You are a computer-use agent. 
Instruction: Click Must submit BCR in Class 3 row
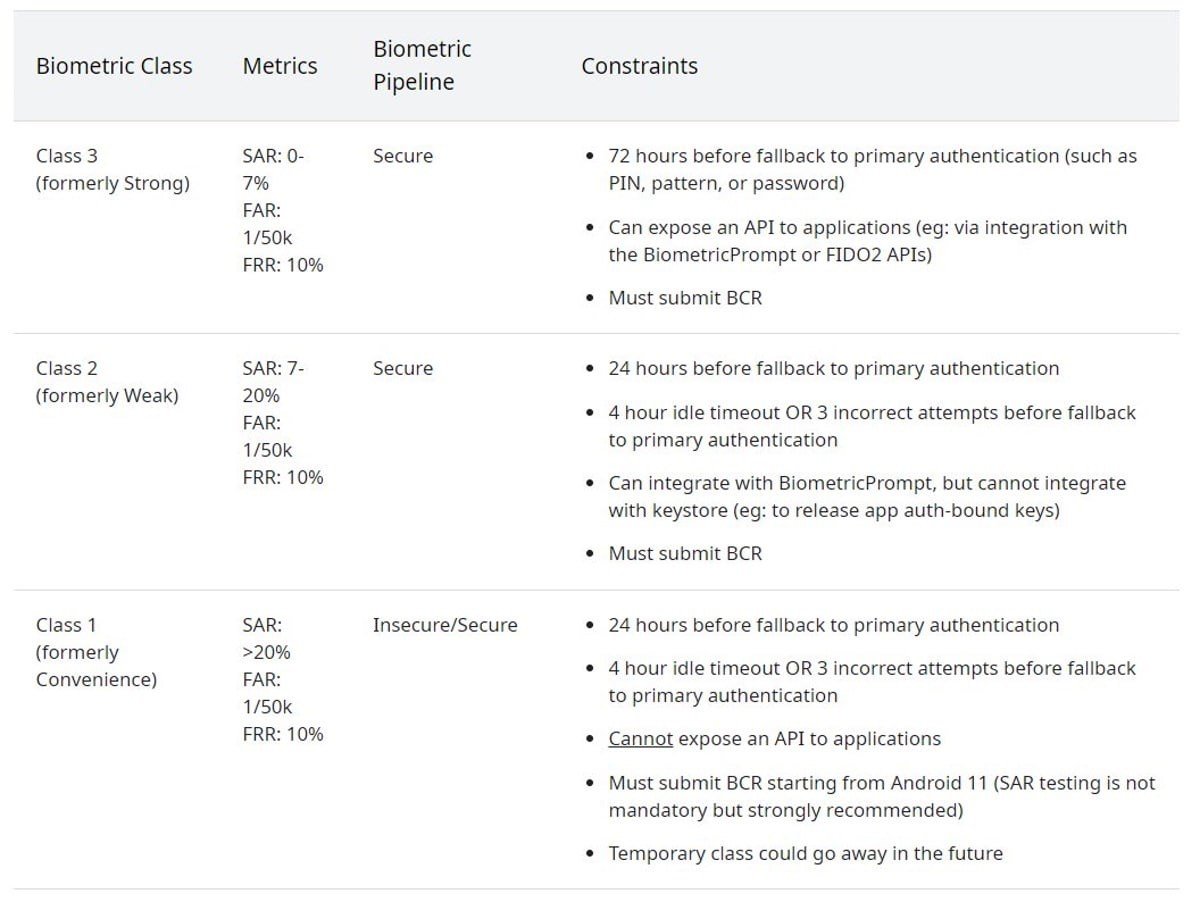(685, 298)
